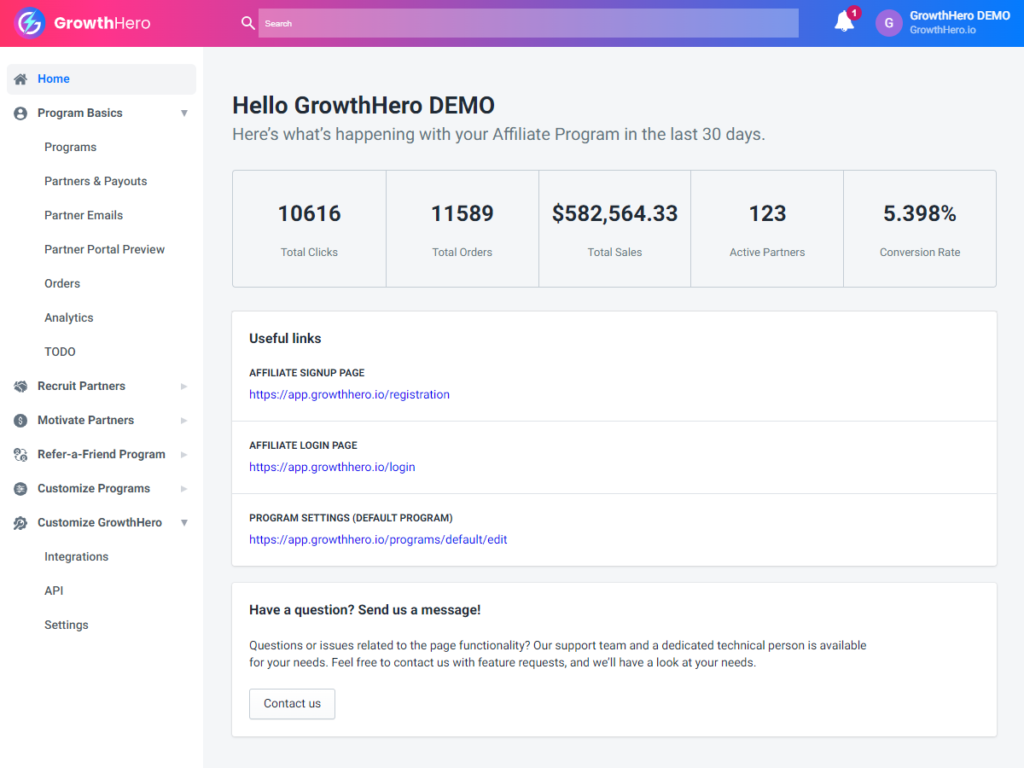1024x768 pixels.
Task: Collapse the Program Basics arrow
Action: tap(184, 113)
